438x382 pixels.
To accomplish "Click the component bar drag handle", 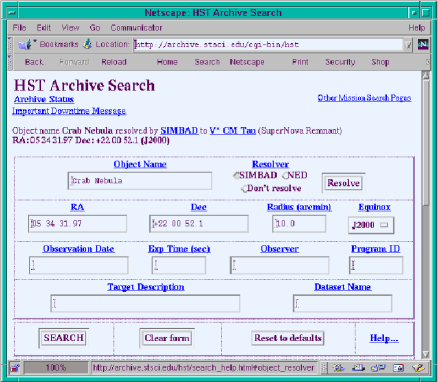I will (324, 368).
